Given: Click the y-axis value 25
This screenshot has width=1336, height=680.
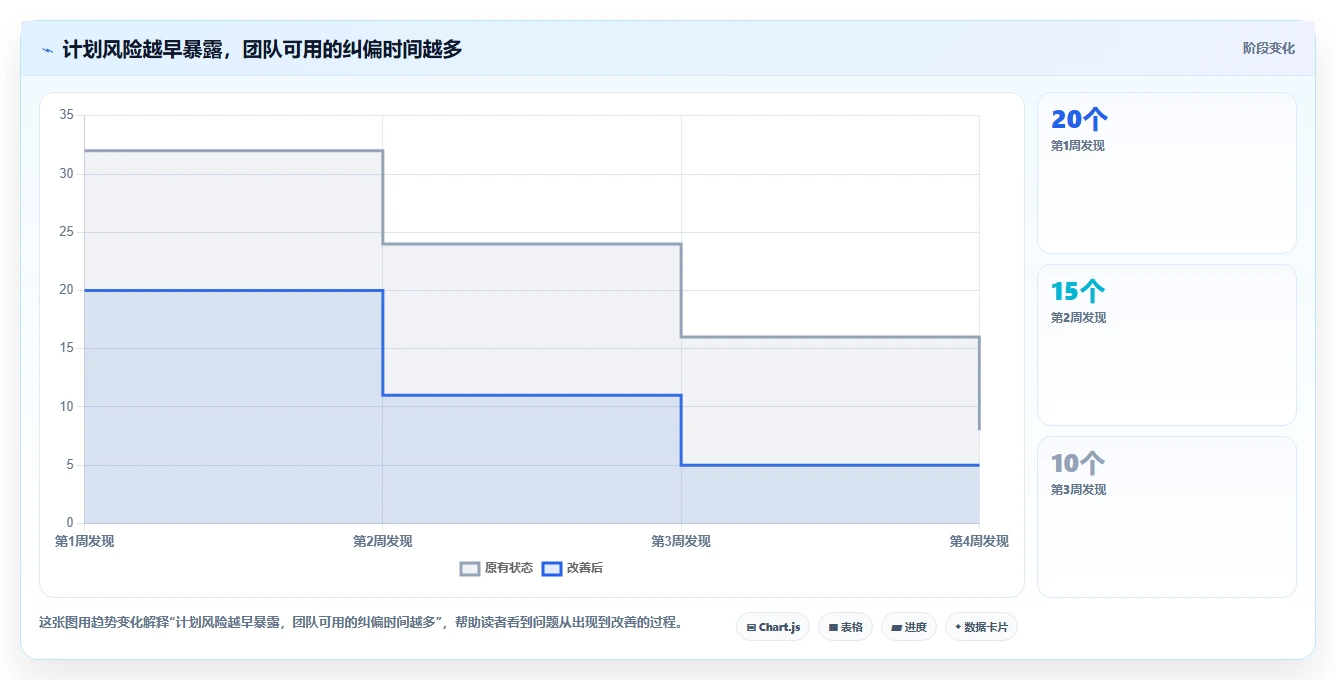Looking at the screenshot, I should coord(67,232).
